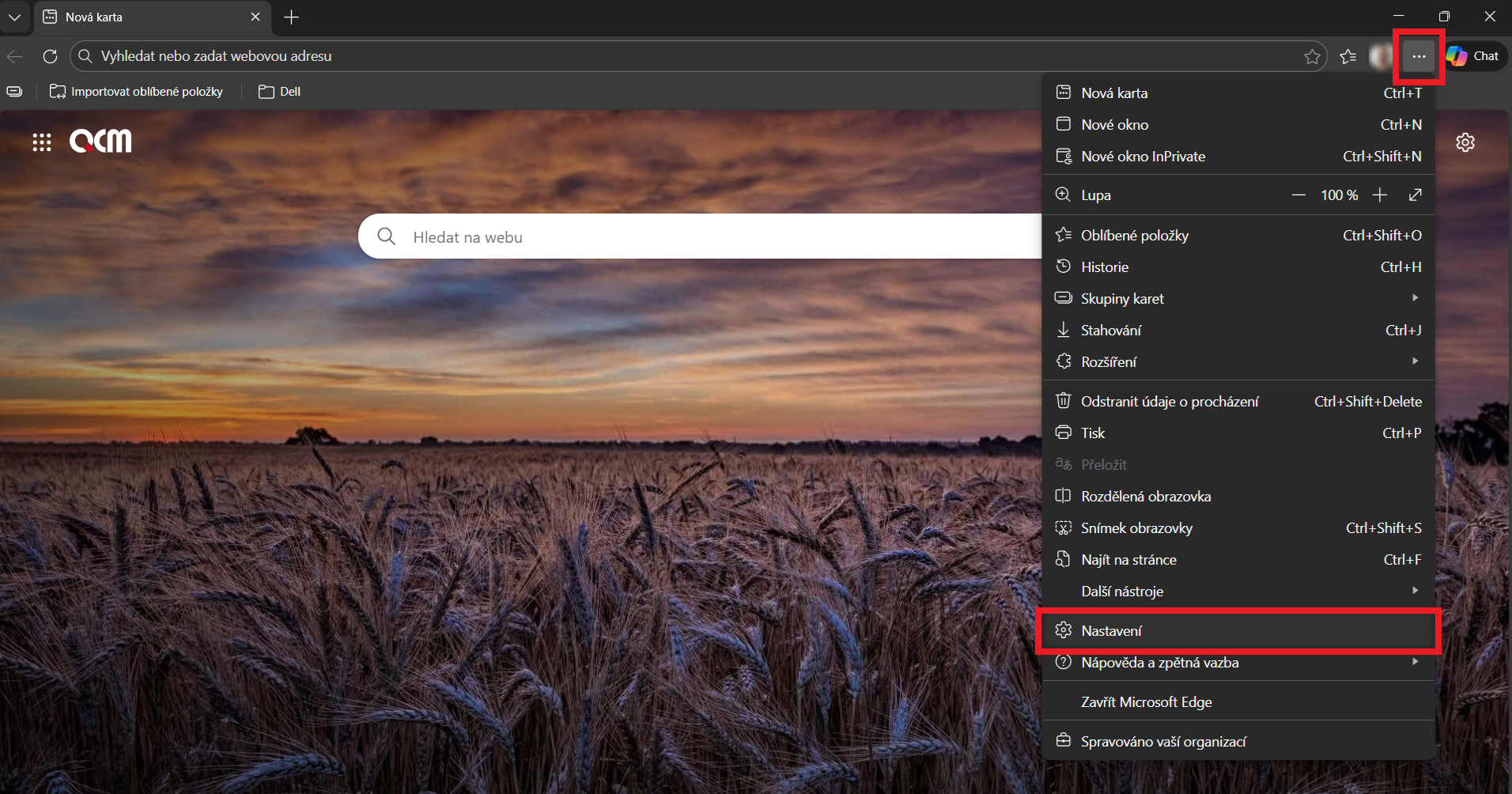1512x794 pixels.
Task: Click the apps grid icon on page
Action: click(x=42, y=142)
